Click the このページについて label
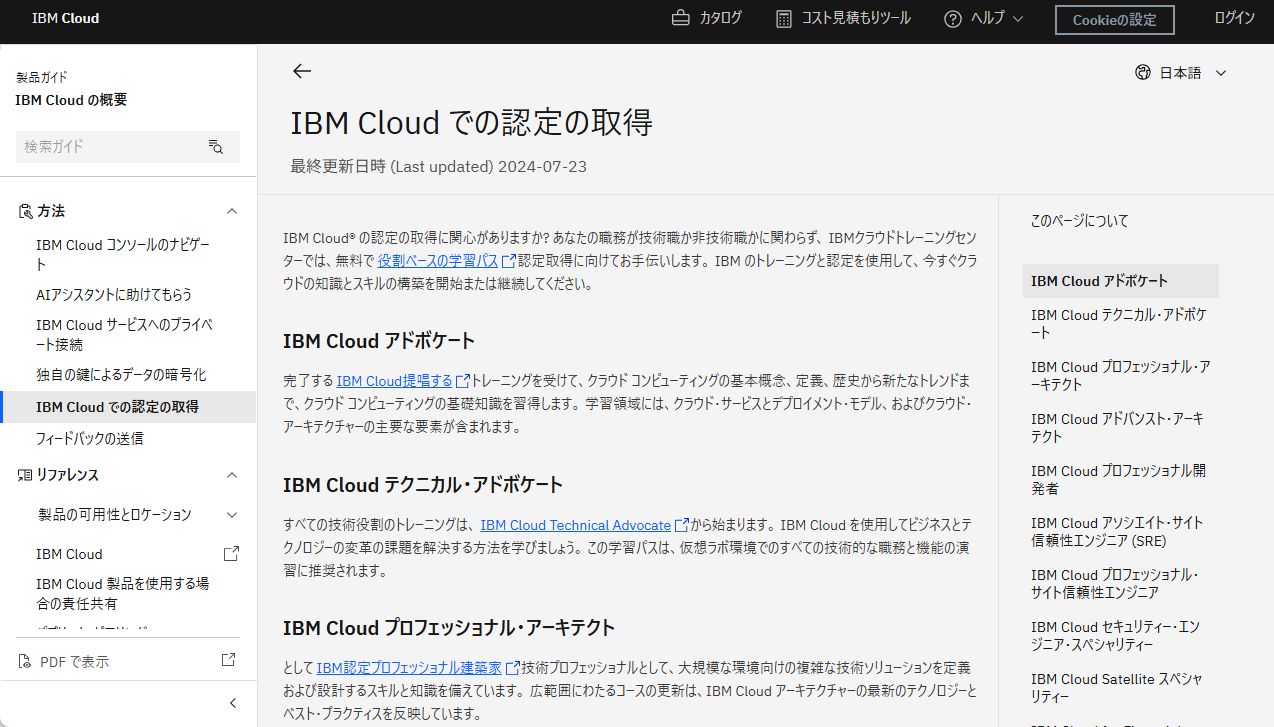The image size is (1274, 727). pos(1080,221)
